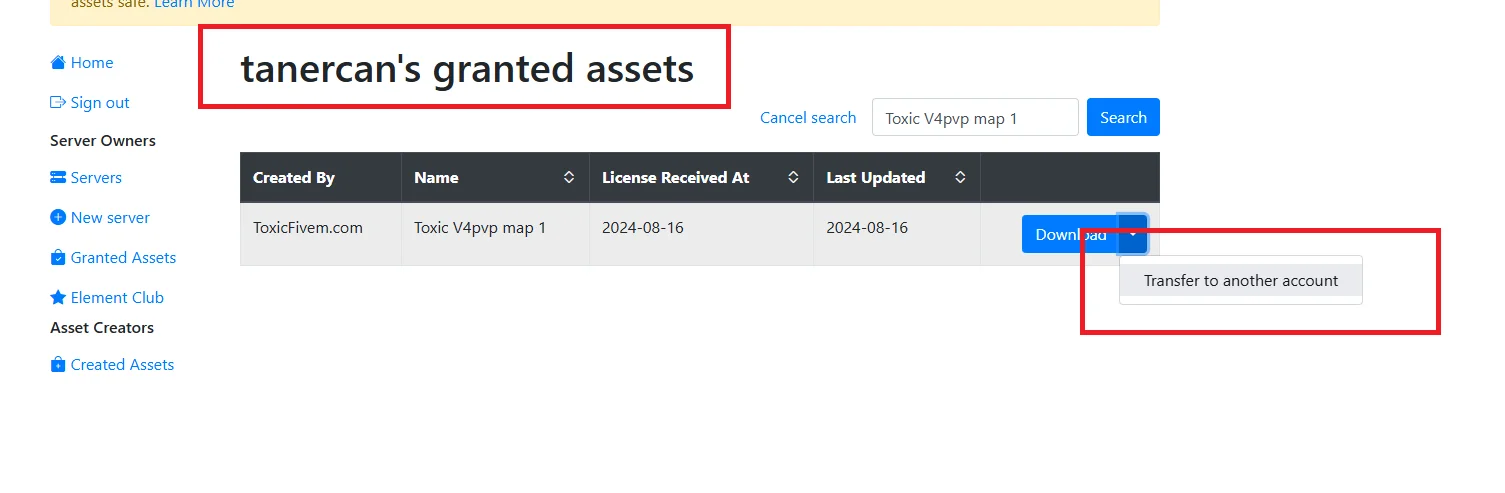
Task: Click the Sign out arrow icon
Action: 58,103
